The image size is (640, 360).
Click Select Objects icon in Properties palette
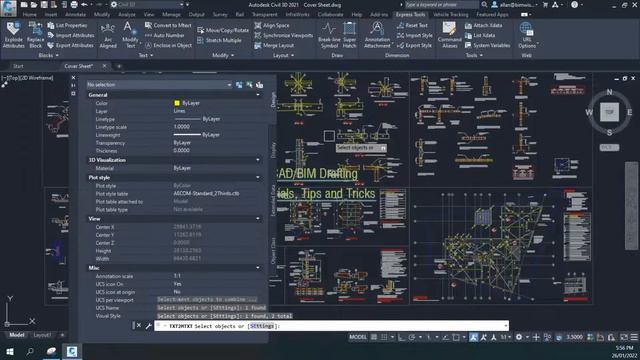(x=249, y=85)
